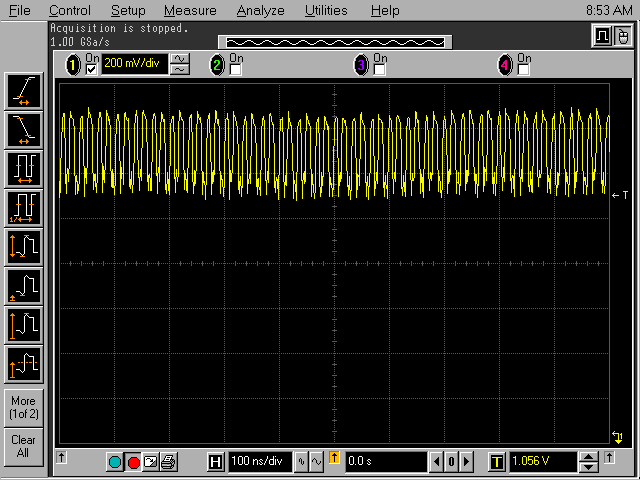Toggle channel 1 On checkbox
The image size is (640, 480).
(x=92, y=69)
